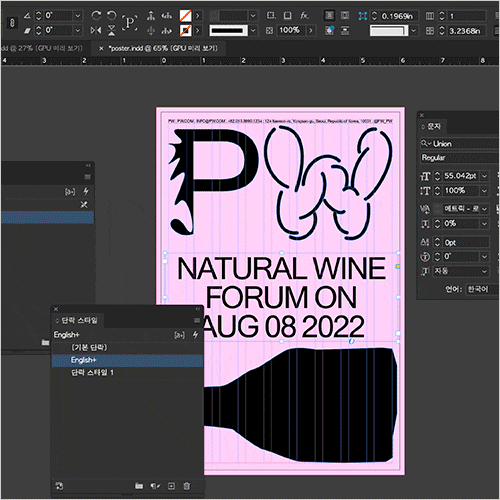Create new paragraph style with plus icon
Image resolution: width=500 pixels, height=500 pixels.
point(171,486)
